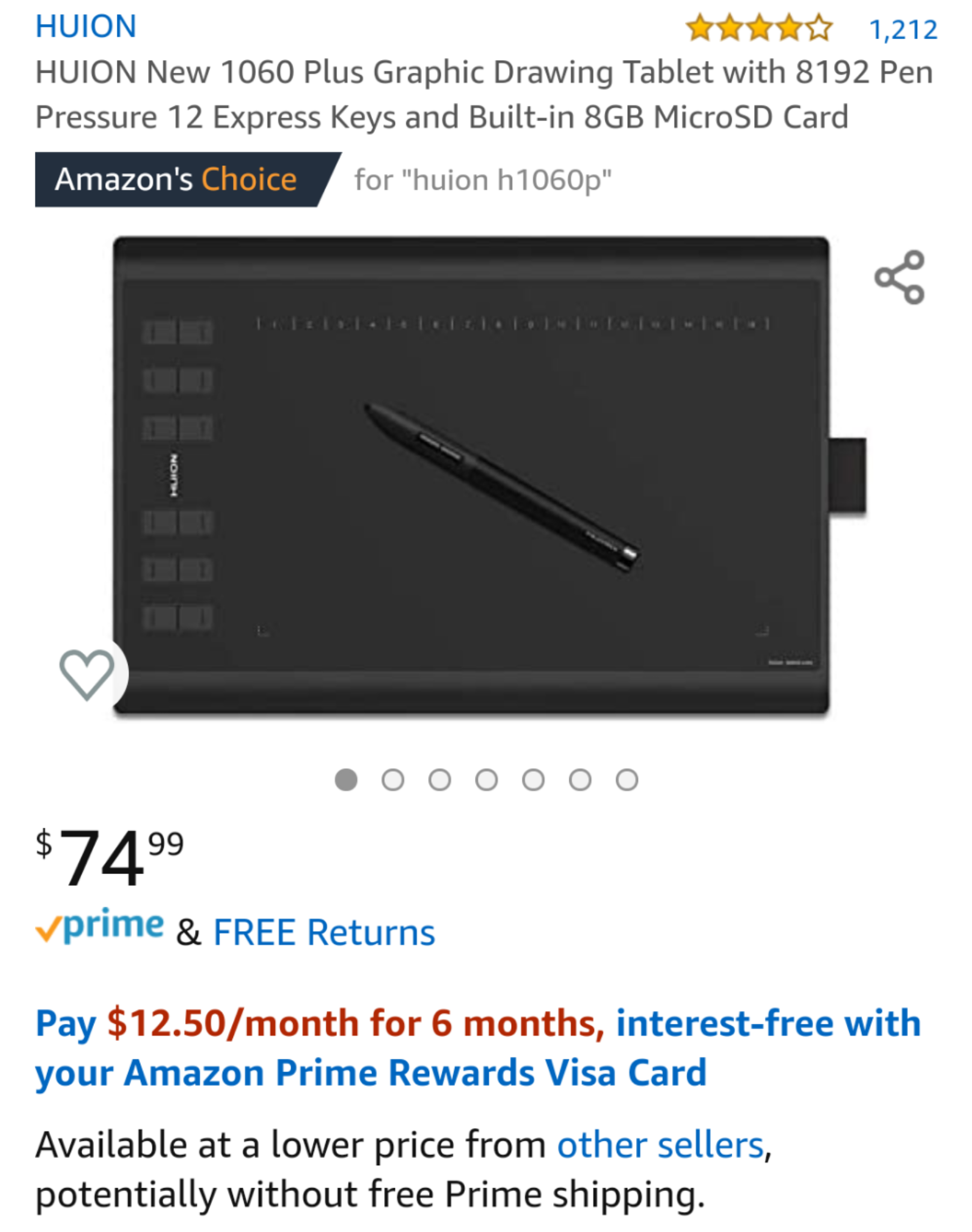Select the first image carousel dot
972x1232 pixels.
(346, 780)
